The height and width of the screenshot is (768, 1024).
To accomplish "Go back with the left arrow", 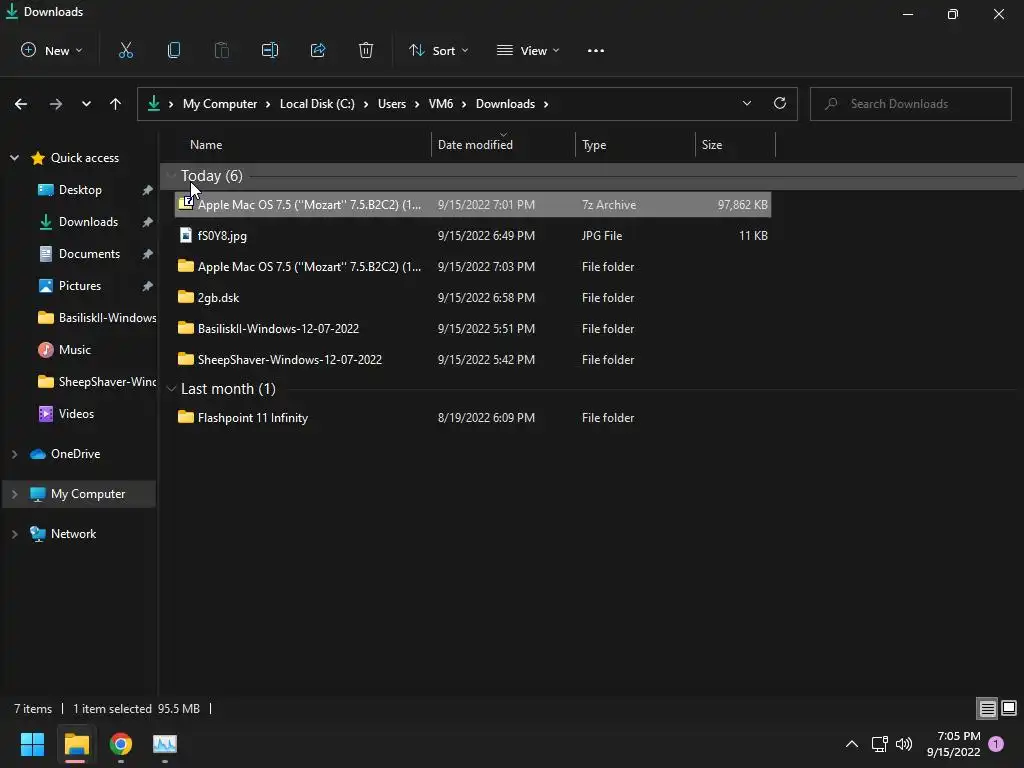I will pyautogui.click(x=21, y=104).
